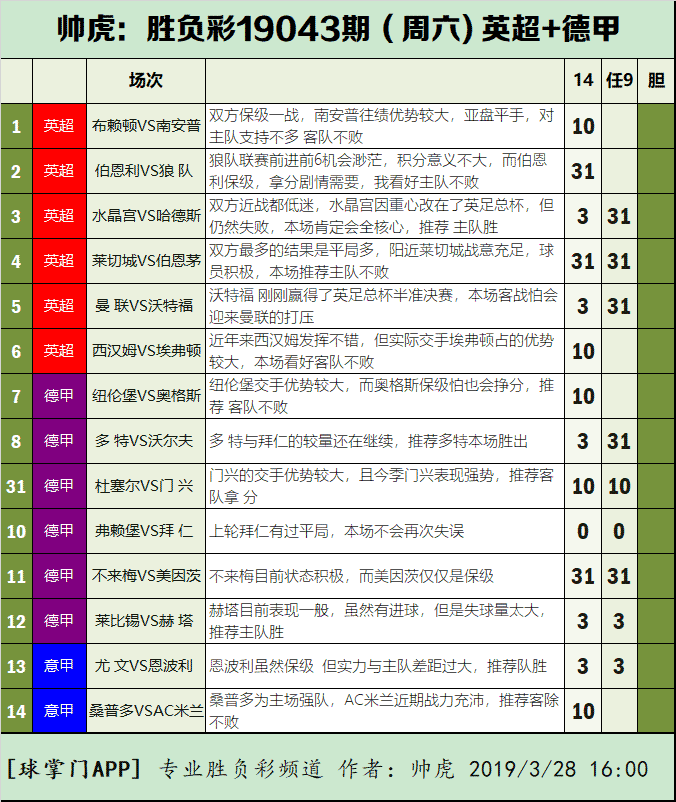This screenshot has height=802, width=676.
Task: Select the 场次 column header
Action: (x=146, y=81)
